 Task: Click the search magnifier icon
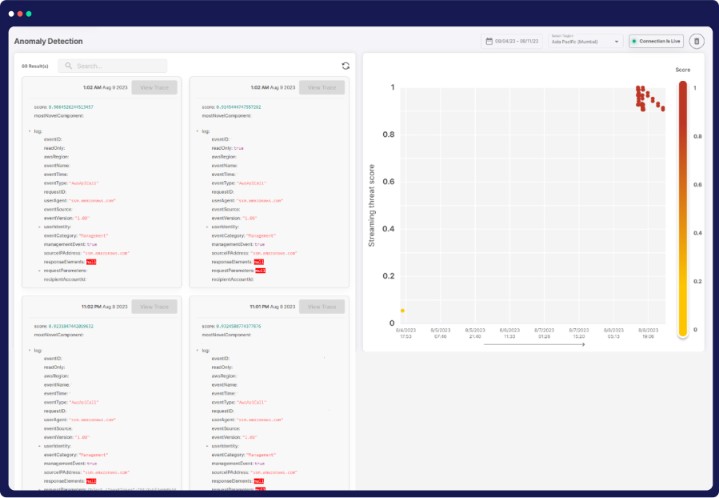[x=69, y=66]
